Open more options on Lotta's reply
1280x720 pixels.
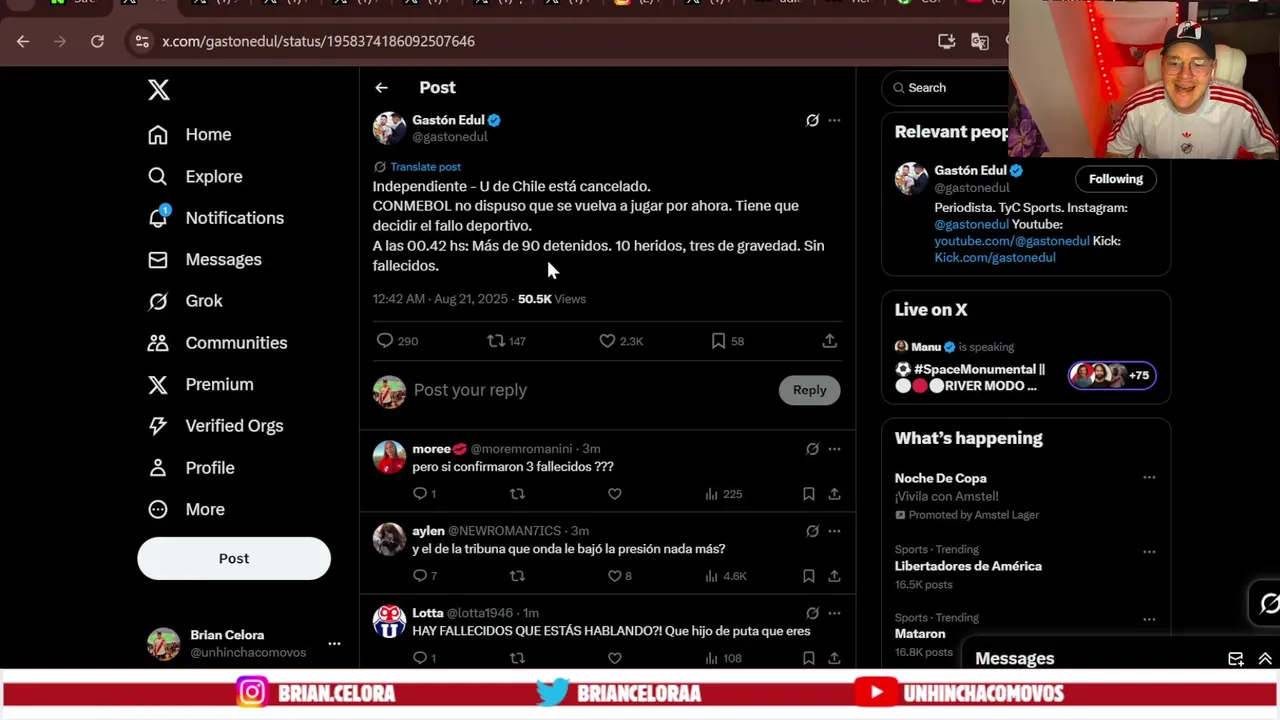coord(834,613)
